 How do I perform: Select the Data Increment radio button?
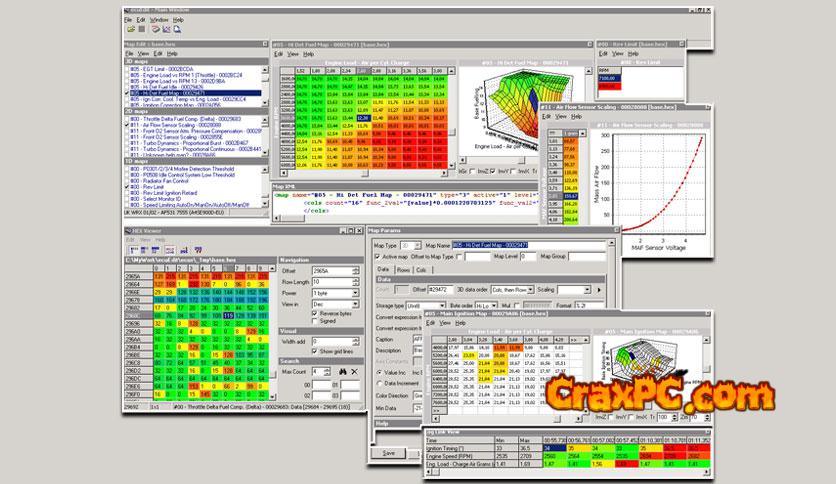tap(380, 383)
